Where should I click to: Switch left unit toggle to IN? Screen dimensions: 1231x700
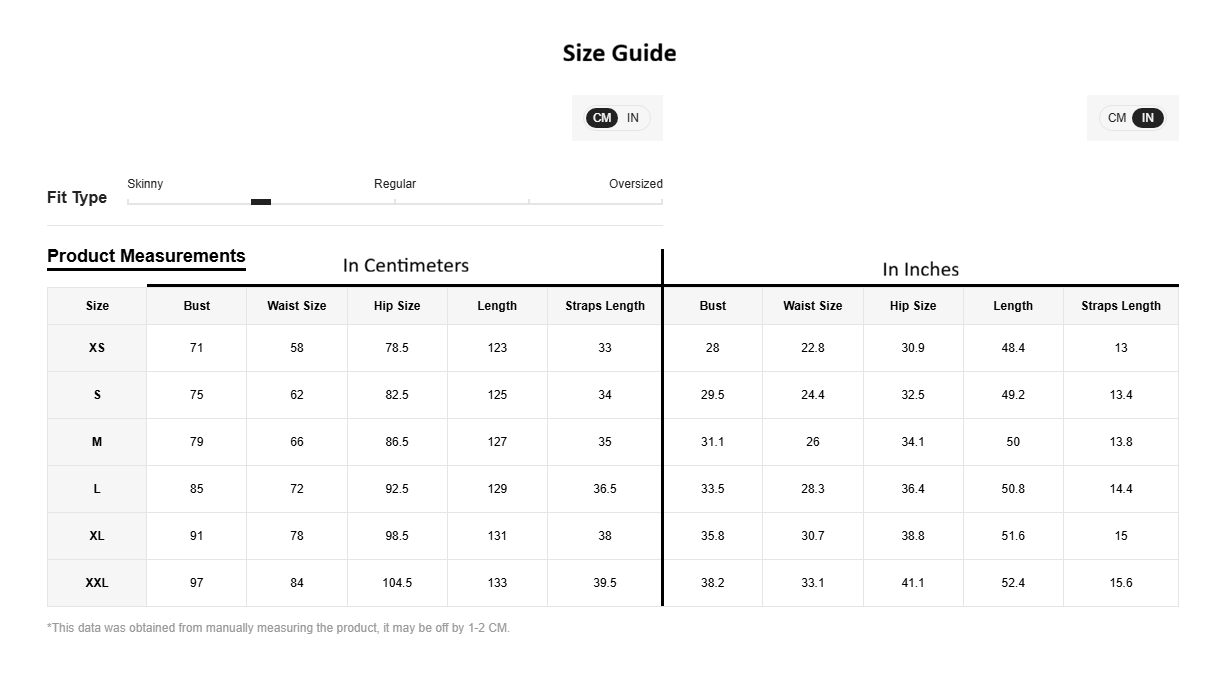633,118
